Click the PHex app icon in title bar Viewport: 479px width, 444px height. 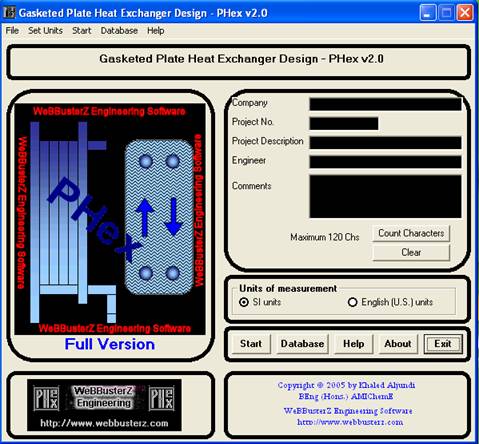click(9, 13)
